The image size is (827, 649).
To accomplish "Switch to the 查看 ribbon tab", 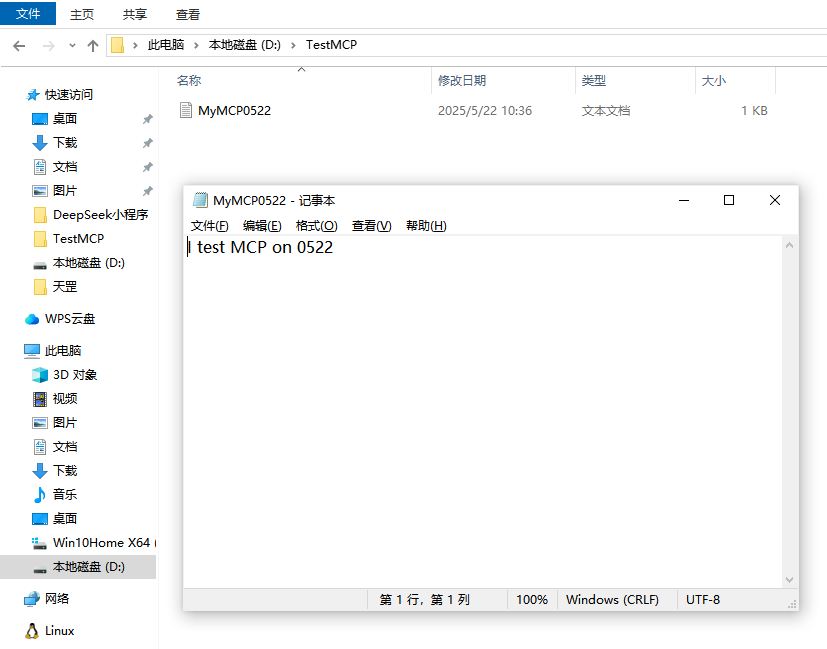I will (188, 14).
